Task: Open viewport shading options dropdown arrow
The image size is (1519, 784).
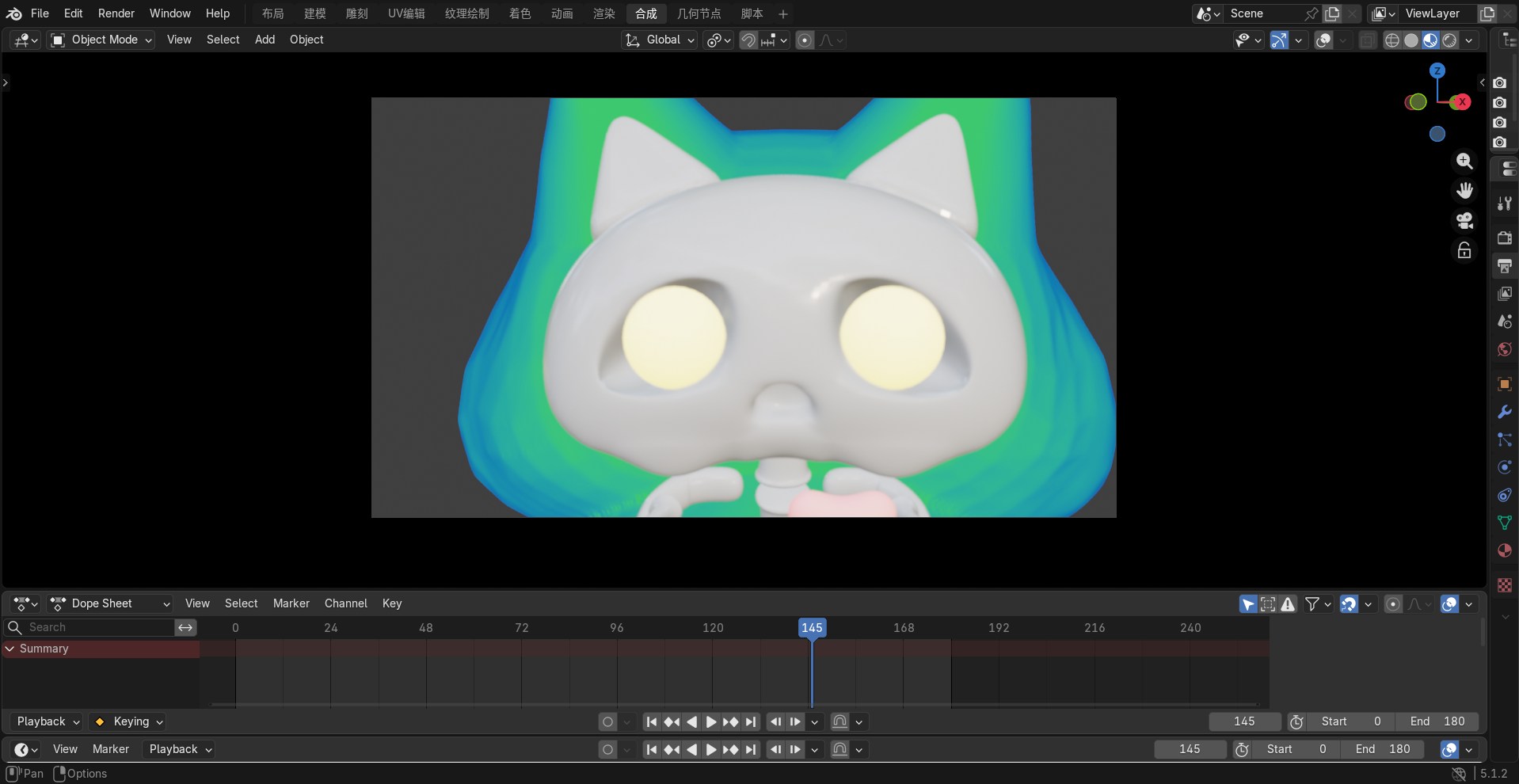Action: (x=1470, y=40)
